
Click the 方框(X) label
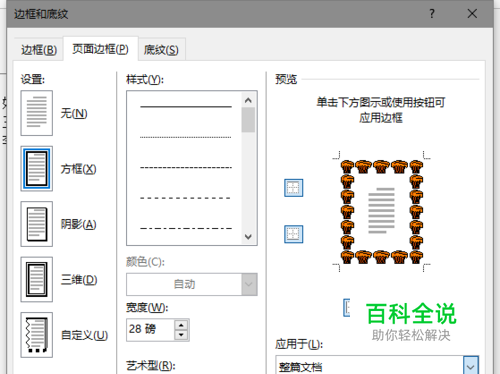click(x=78, y=169)
